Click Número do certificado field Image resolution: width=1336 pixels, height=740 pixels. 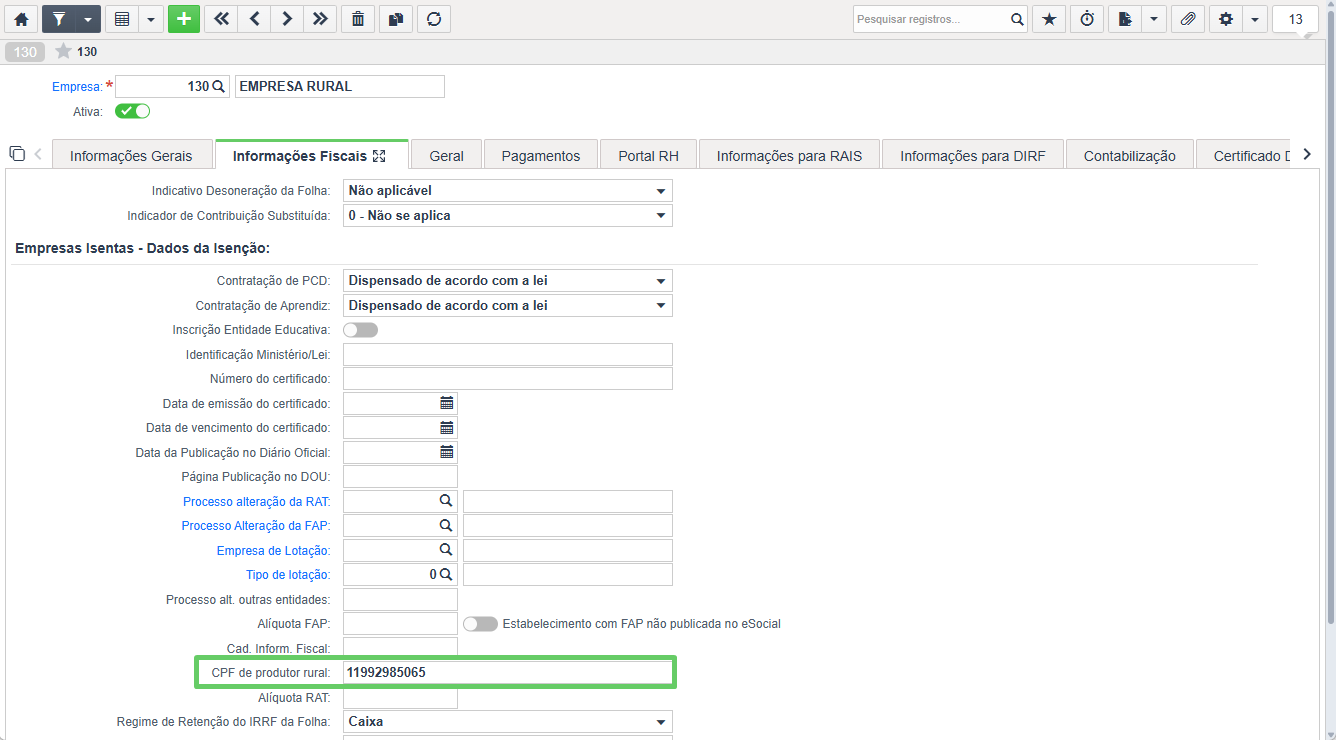508,378
